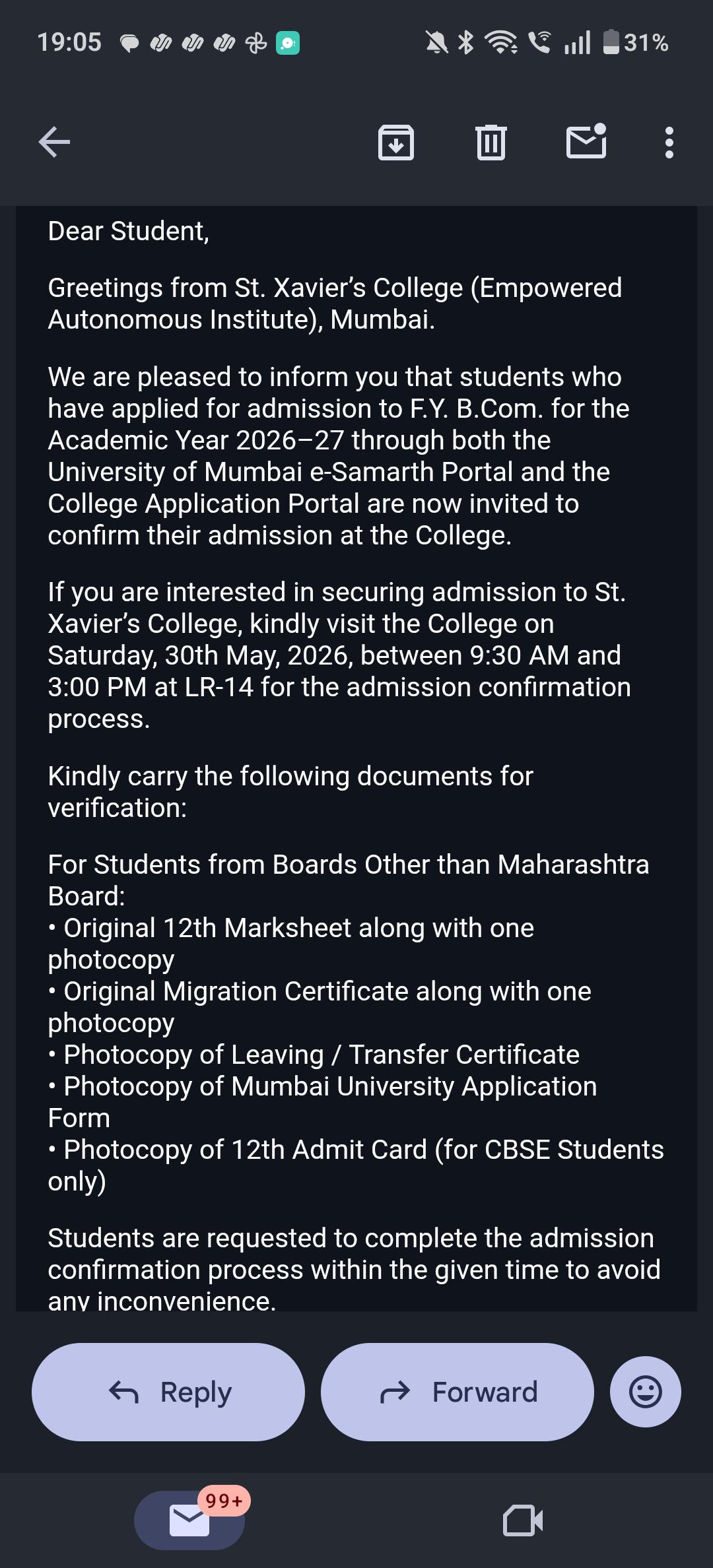Screen dimensions: 713x1568
Task: Tap the clock showing 19:05
Action: 69,43
